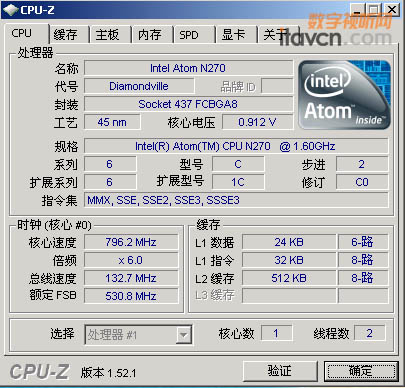Click the 步进 value 2
The width and height of the screenshot is (405, 388).
362,164
